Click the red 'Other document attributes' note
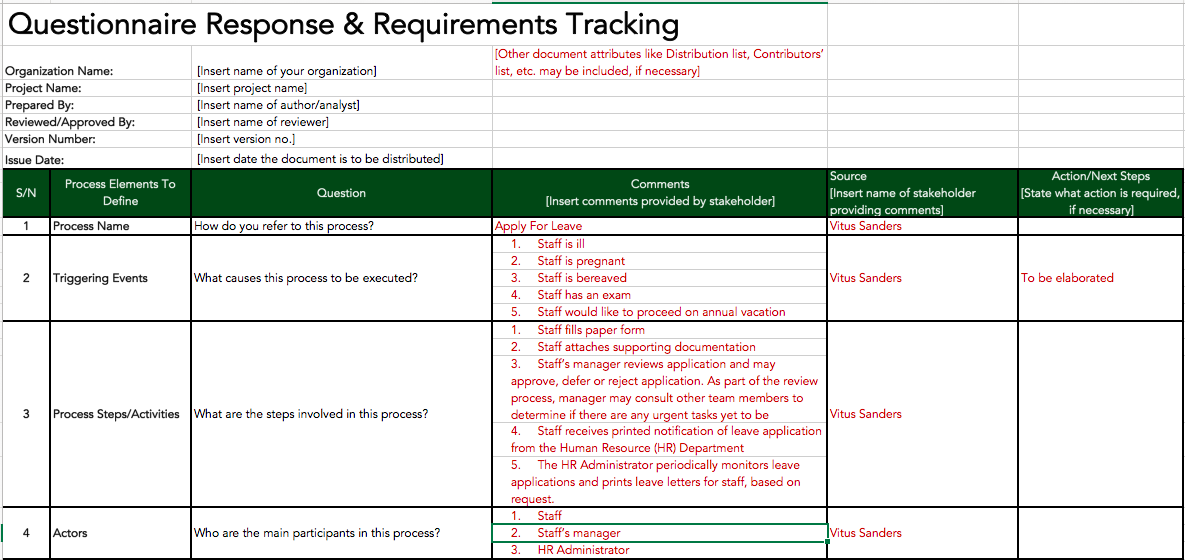Viewport: 1185px width, 560px height. click(x=659, y=63)
